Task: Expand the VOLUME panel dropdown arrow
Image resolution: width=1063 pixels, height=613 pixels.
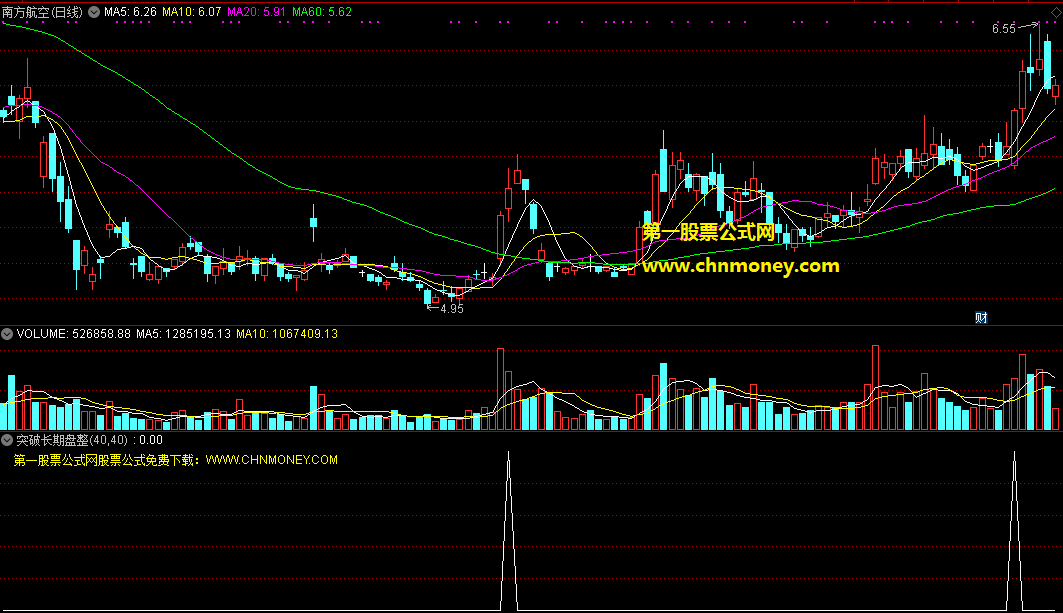Action: click(x=7, y=334)
